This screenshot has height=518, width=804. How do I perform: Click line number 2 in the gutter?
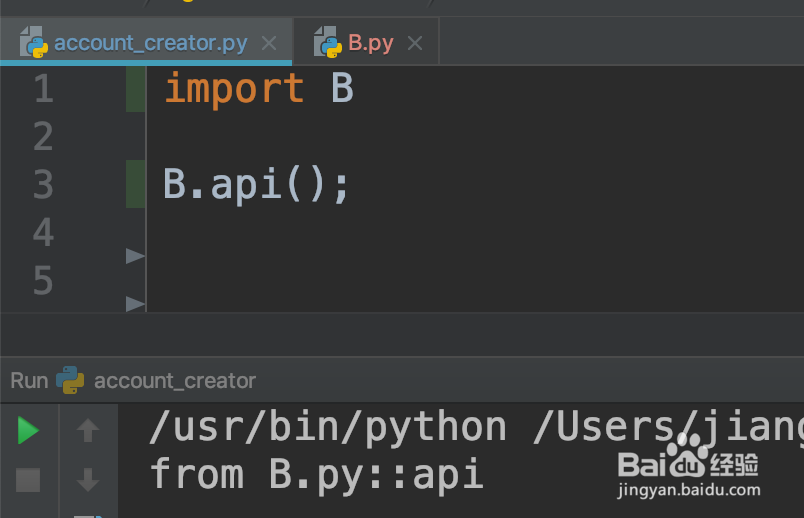44,136
